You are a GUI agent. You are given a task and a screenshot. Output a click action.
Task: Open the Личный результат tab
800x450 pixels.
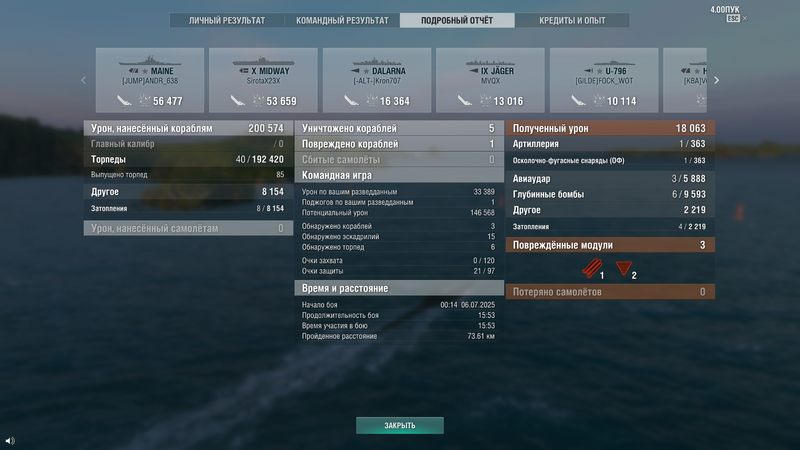pyautogui.click(x=227, y=20)
